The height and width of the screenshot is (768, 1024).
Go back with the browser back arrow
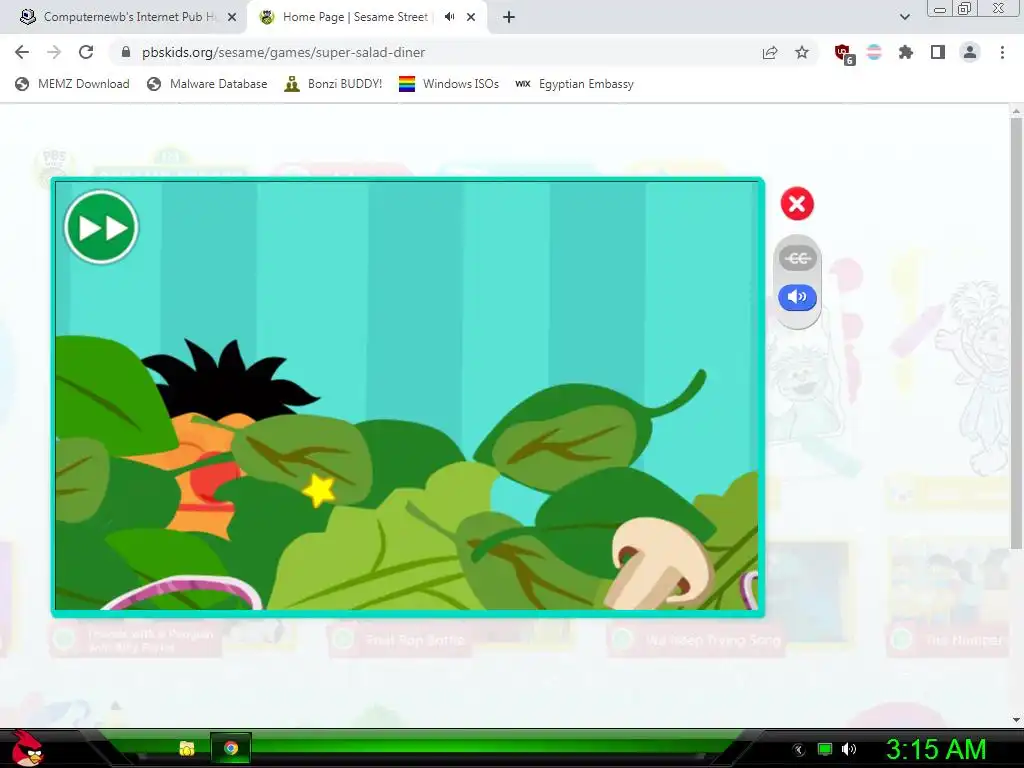click(22, 52)
